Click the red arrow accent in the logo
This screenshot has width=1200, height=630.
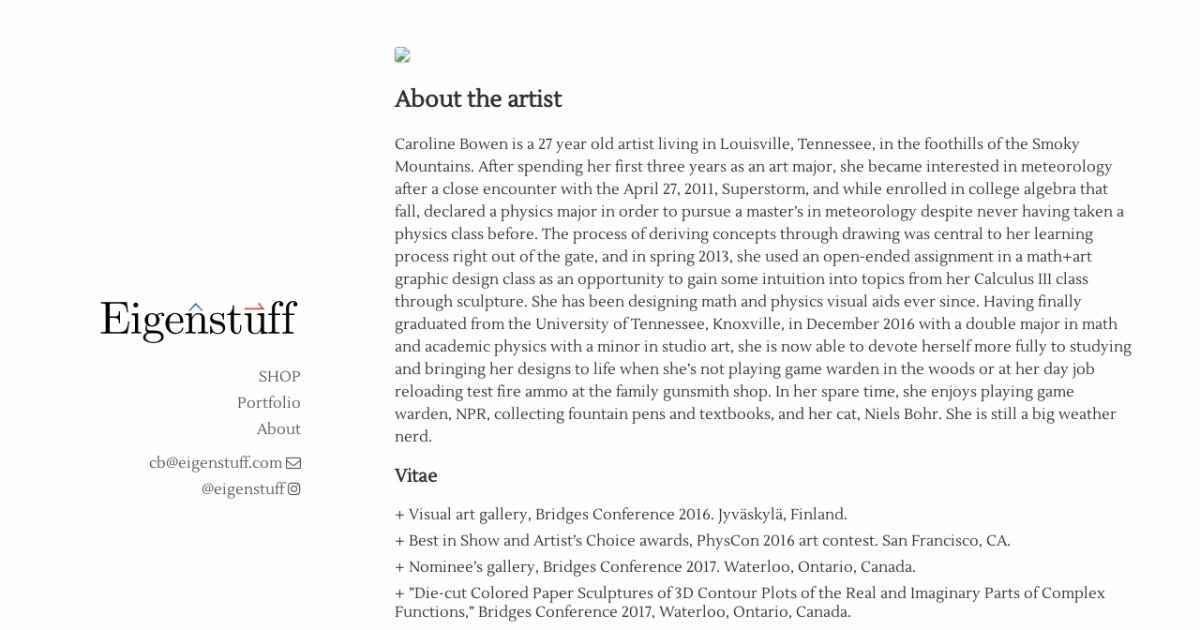click(254, 306)
